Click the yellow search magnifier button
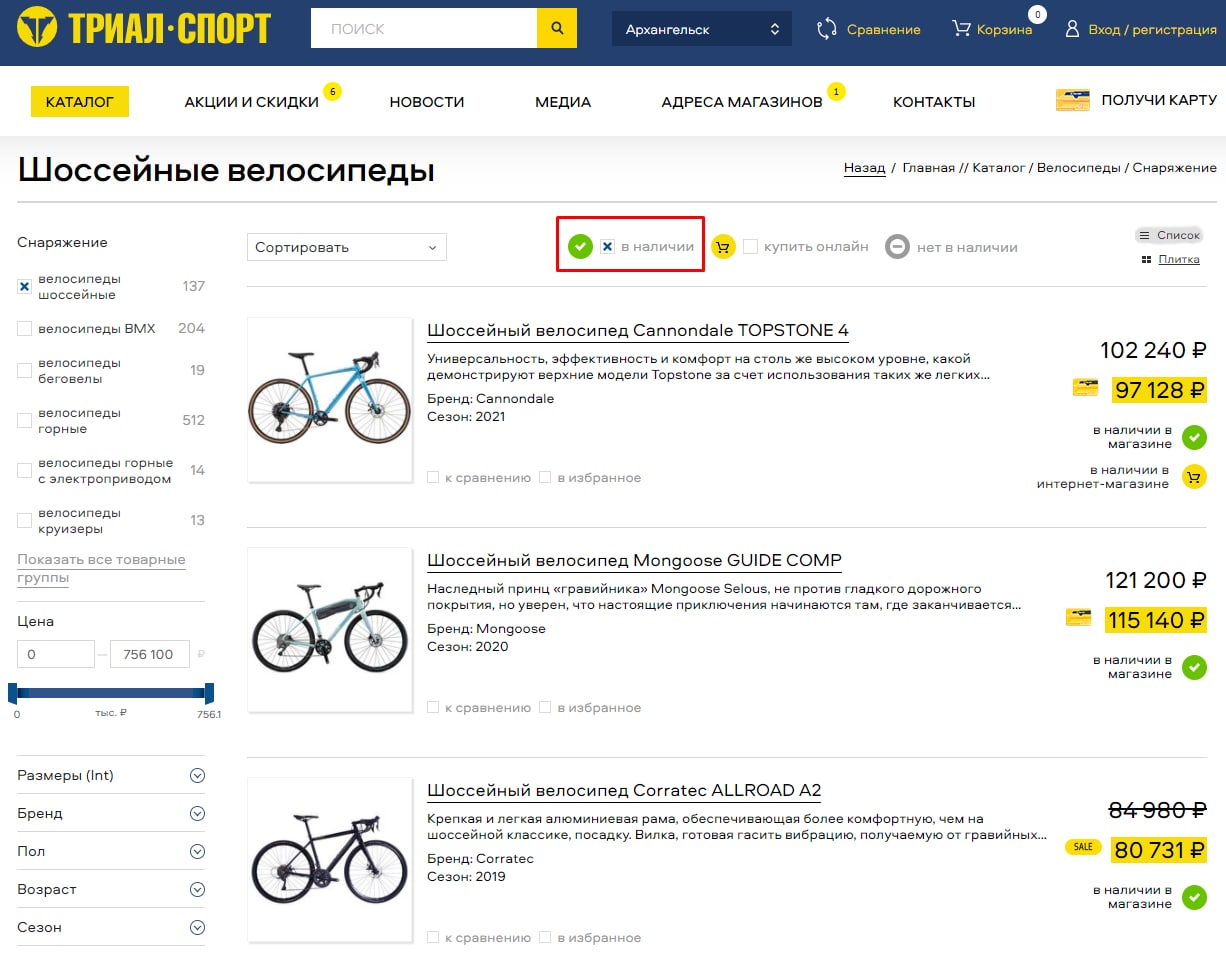This screenshot has height=956, width=1226. tap(557, 28)
